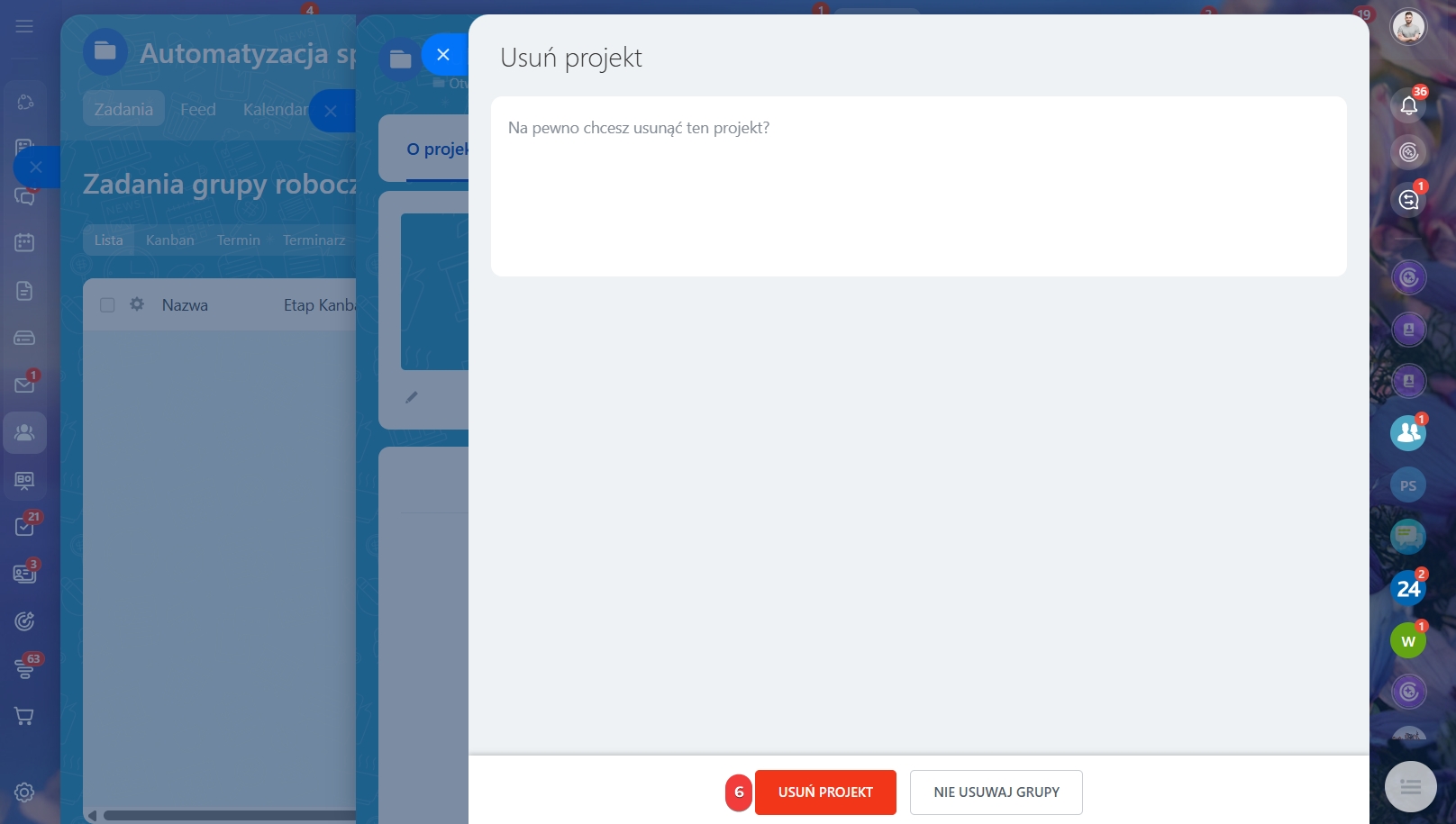
Task: Open the collaboration icon at top of sidebar
Action: click(24, 102)
